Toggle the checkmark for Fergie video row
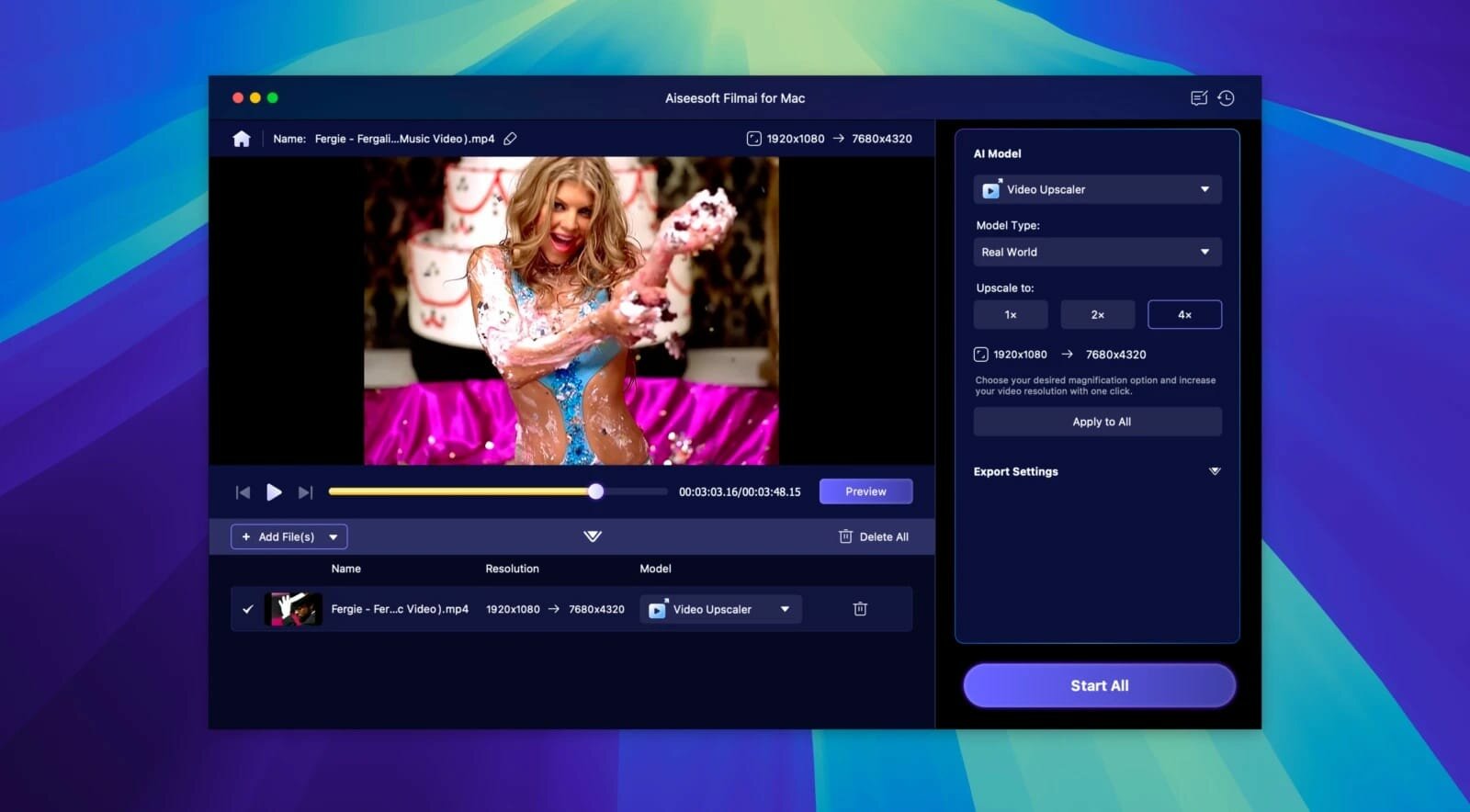 pos(247,609)
